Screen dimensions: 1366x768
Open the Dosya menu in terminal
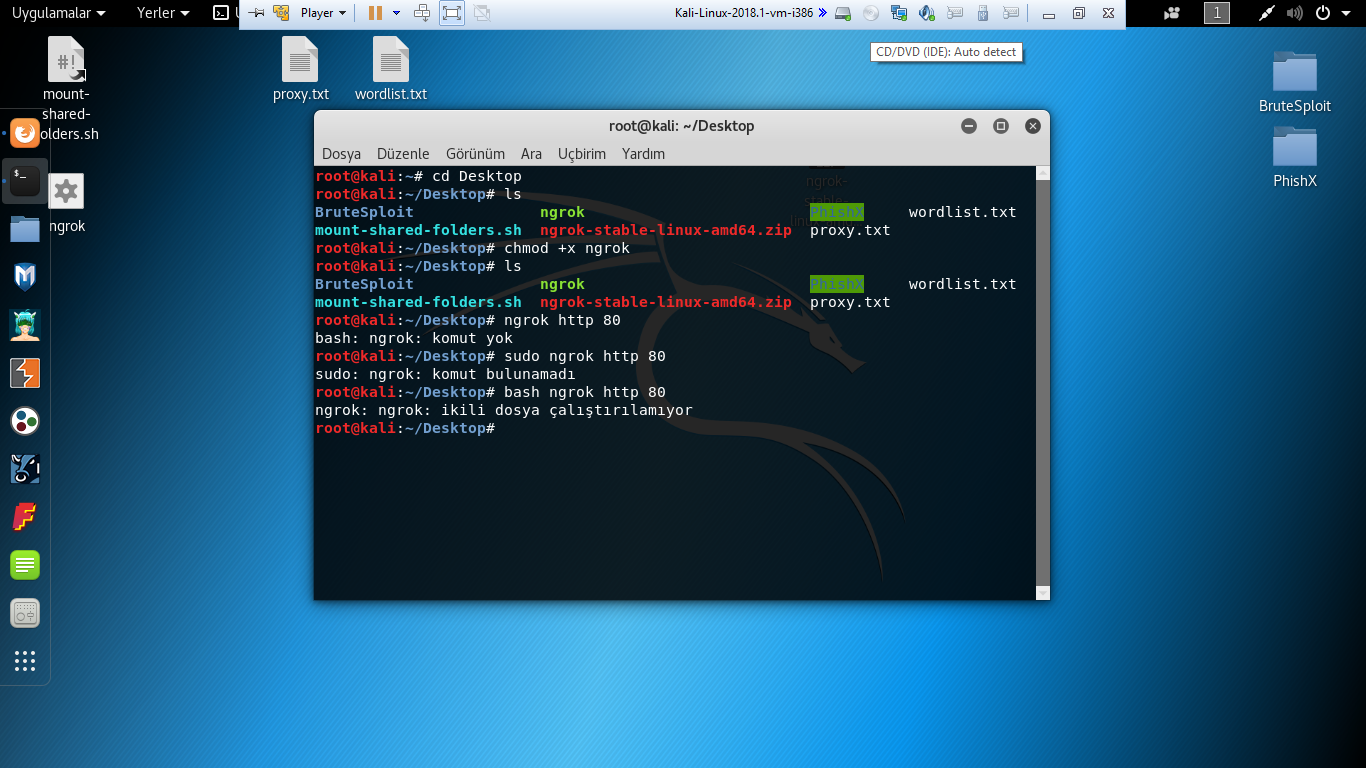[341, 154]
